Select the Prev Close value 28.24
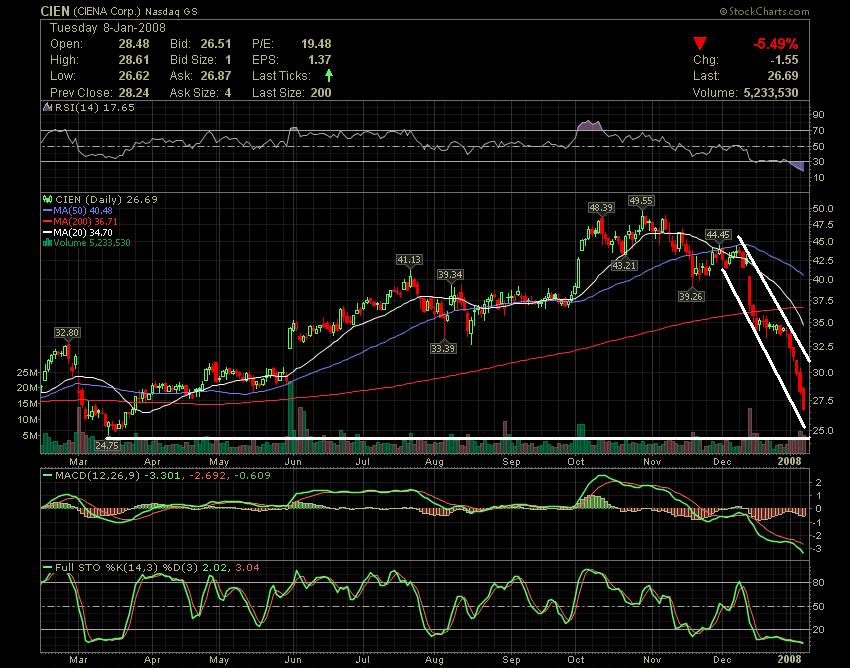This screenshot has width=850, height=668. [x=134, y=93]
